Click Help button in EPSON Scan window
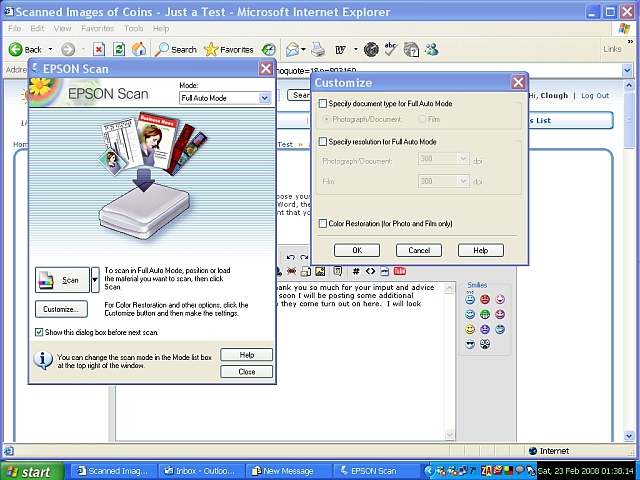Viewport: 640px width, 480px height. coord(247,355)
